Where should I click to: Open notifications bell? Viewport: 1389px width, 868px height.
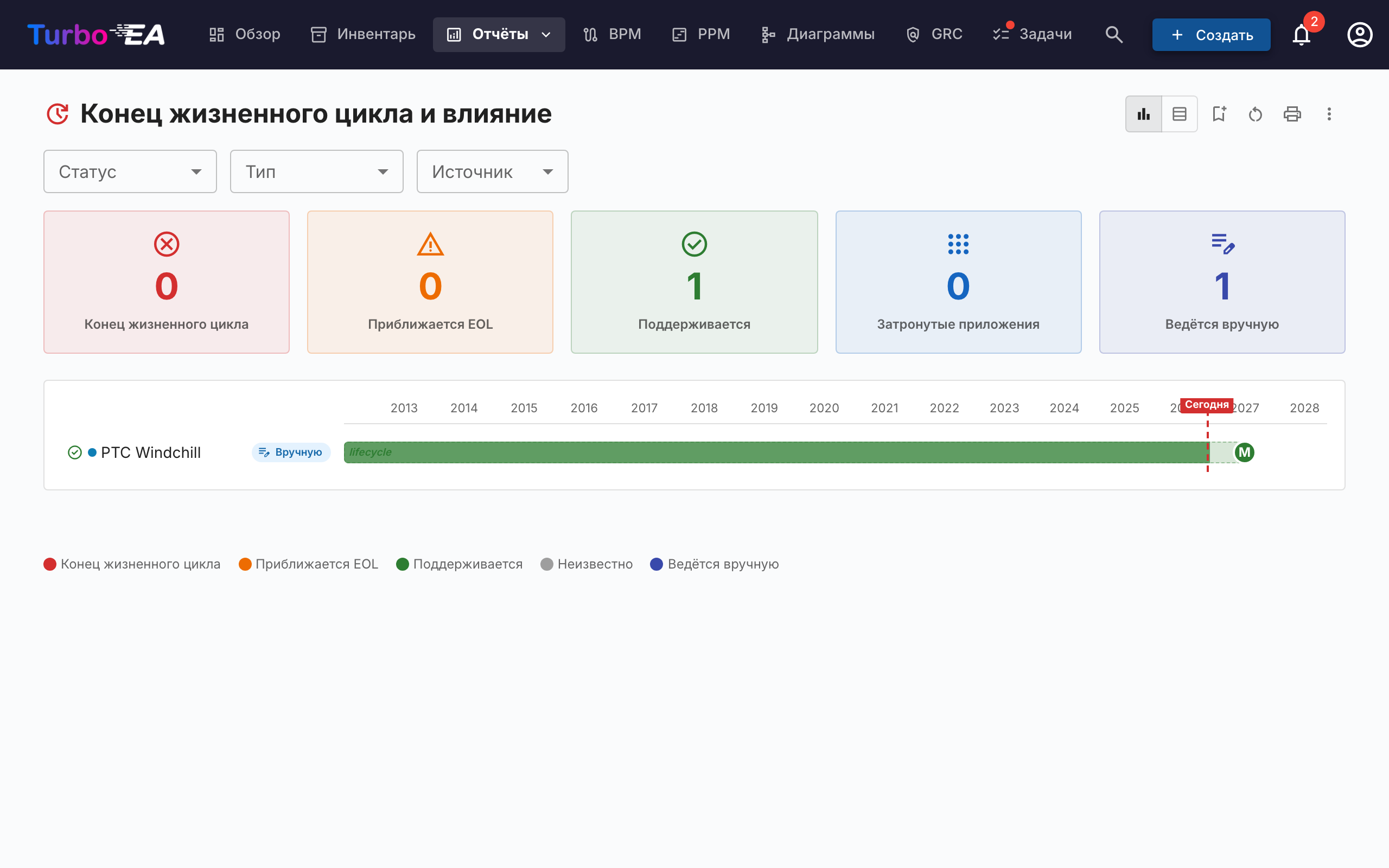click(x=1301, y=34)
